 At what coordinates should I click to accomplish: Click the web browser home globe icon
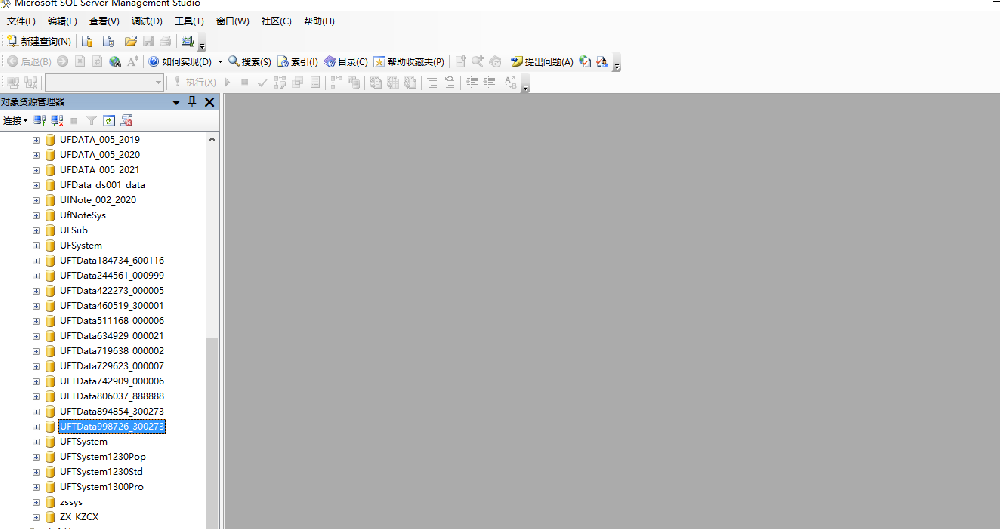tap(115, 62)
